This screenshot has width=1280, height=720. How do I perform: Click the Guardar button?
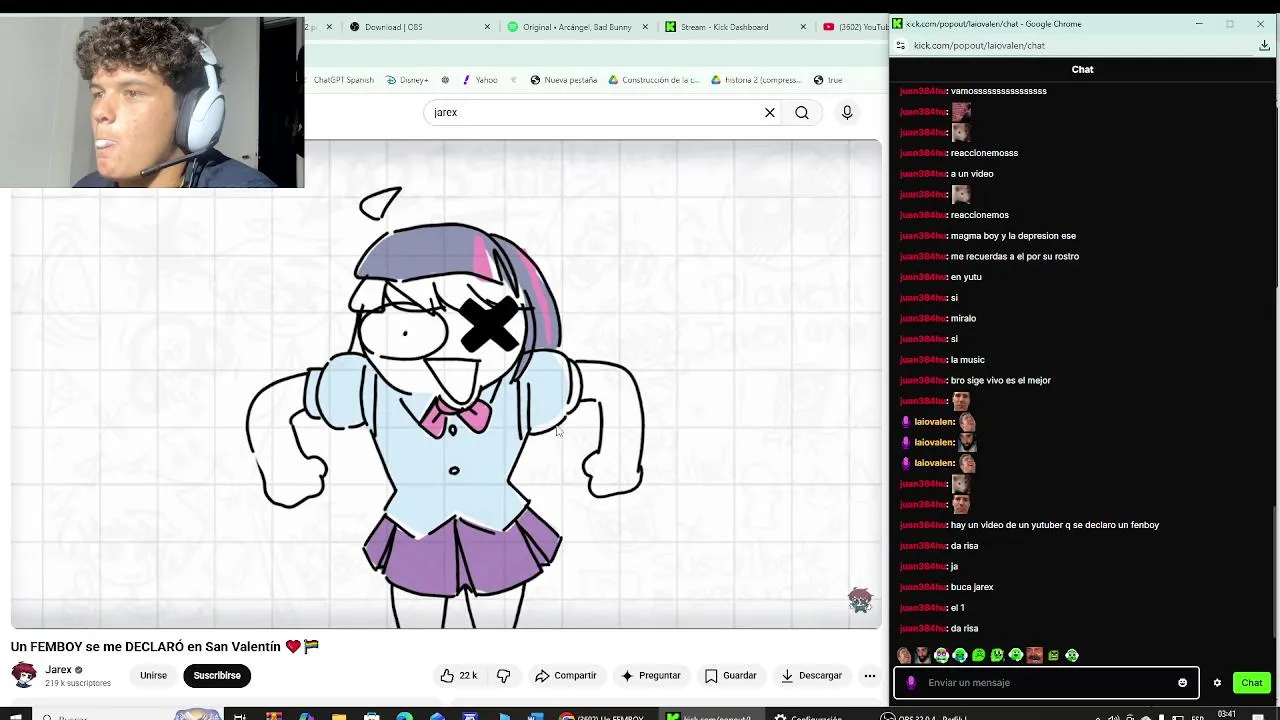click(x=731, y=676)
